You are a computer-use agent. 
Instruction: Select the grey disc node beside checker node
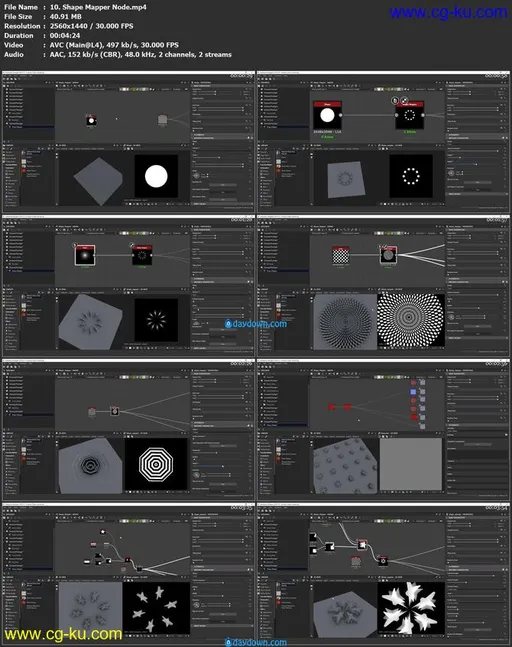[388, 255]
